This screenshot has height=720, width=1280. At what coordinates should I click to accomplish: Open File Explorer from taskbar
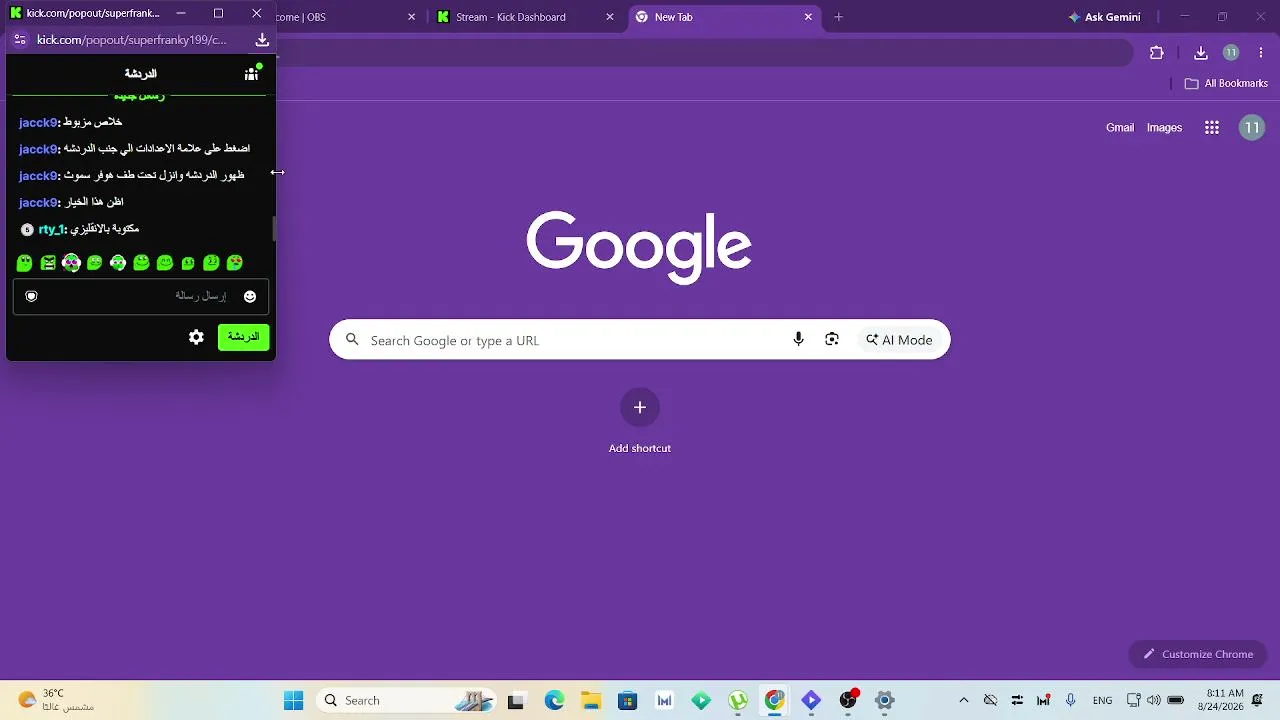590,700
